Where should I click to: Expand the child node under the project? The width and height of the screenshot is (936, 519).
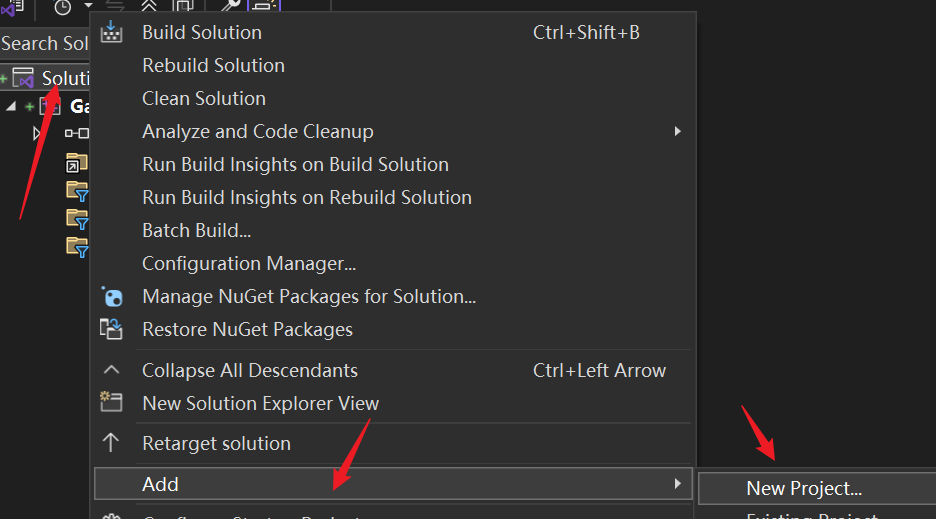(x=38, y=132)
